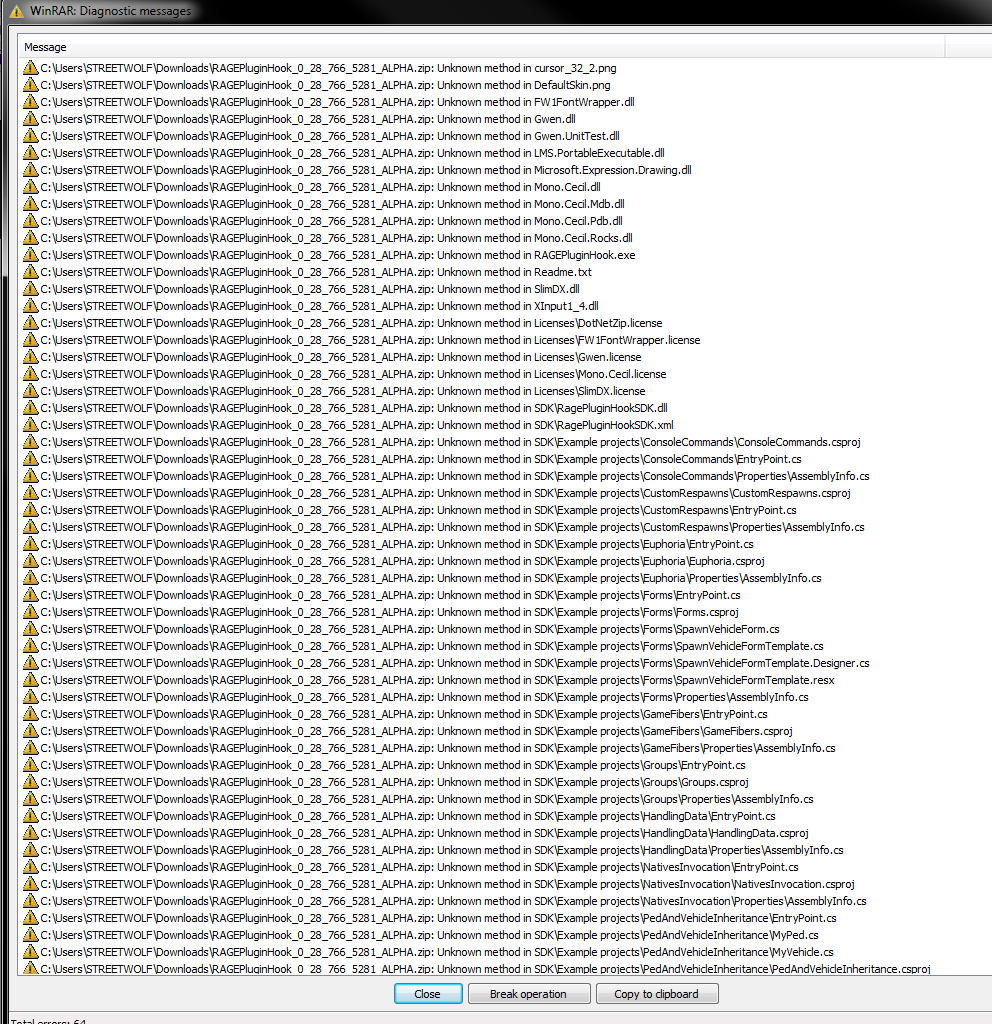Click warning icon for Mono.Cecil.Pdb.dll row
Screen dimensions: 992x1024
[30, 221]
